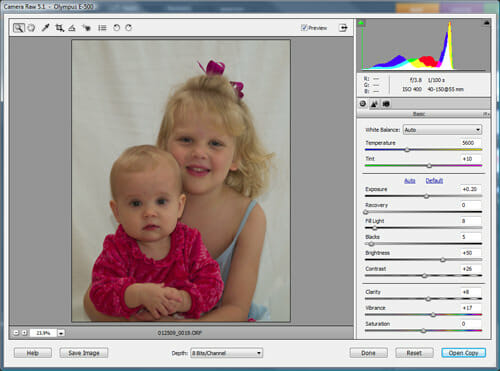Select the Zoom tool
This screenshot has height=371, width=500.
tap(19, 28)
